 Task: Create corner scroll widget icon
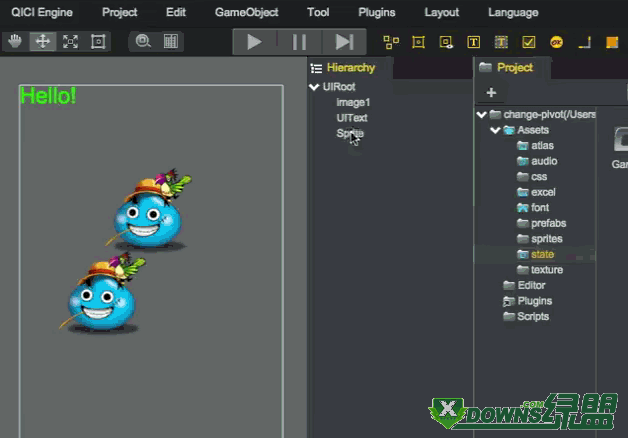coord(584,42)
